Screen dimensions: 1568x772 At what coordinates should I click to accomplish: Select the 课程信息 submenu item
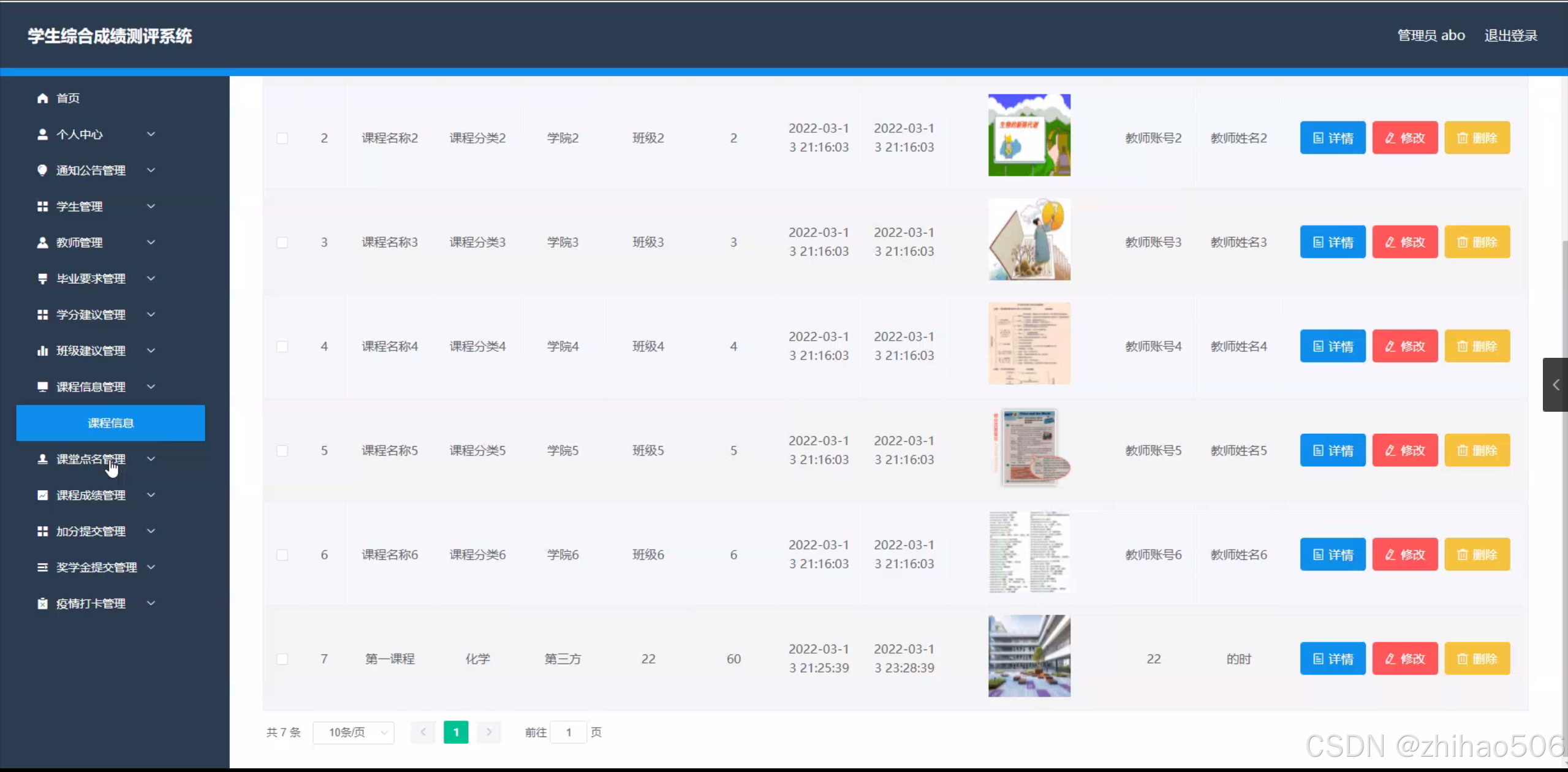point(110,423)
